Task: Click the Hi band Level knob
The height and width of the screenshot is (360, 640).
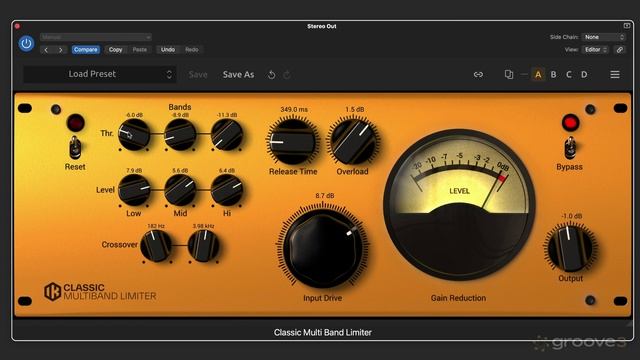Action: (227, 190)
